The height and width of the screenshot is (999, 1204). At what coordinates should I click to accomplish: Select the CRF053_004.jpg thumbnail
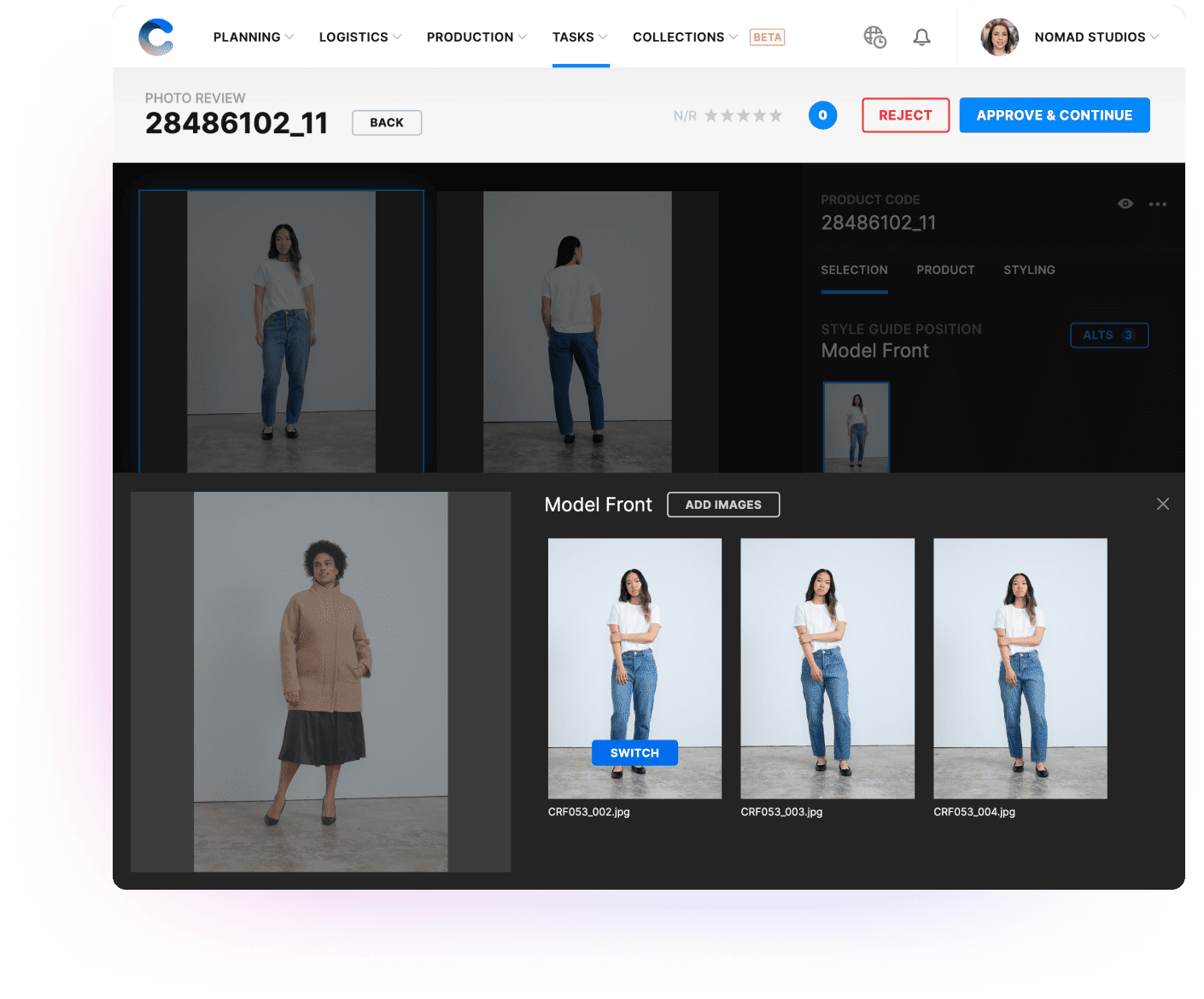point(1020,668)
